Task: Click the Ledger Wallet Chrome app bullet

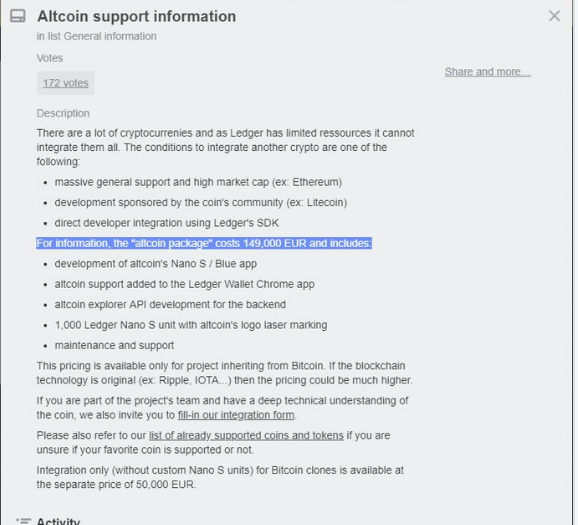Action: pos(184,284)
